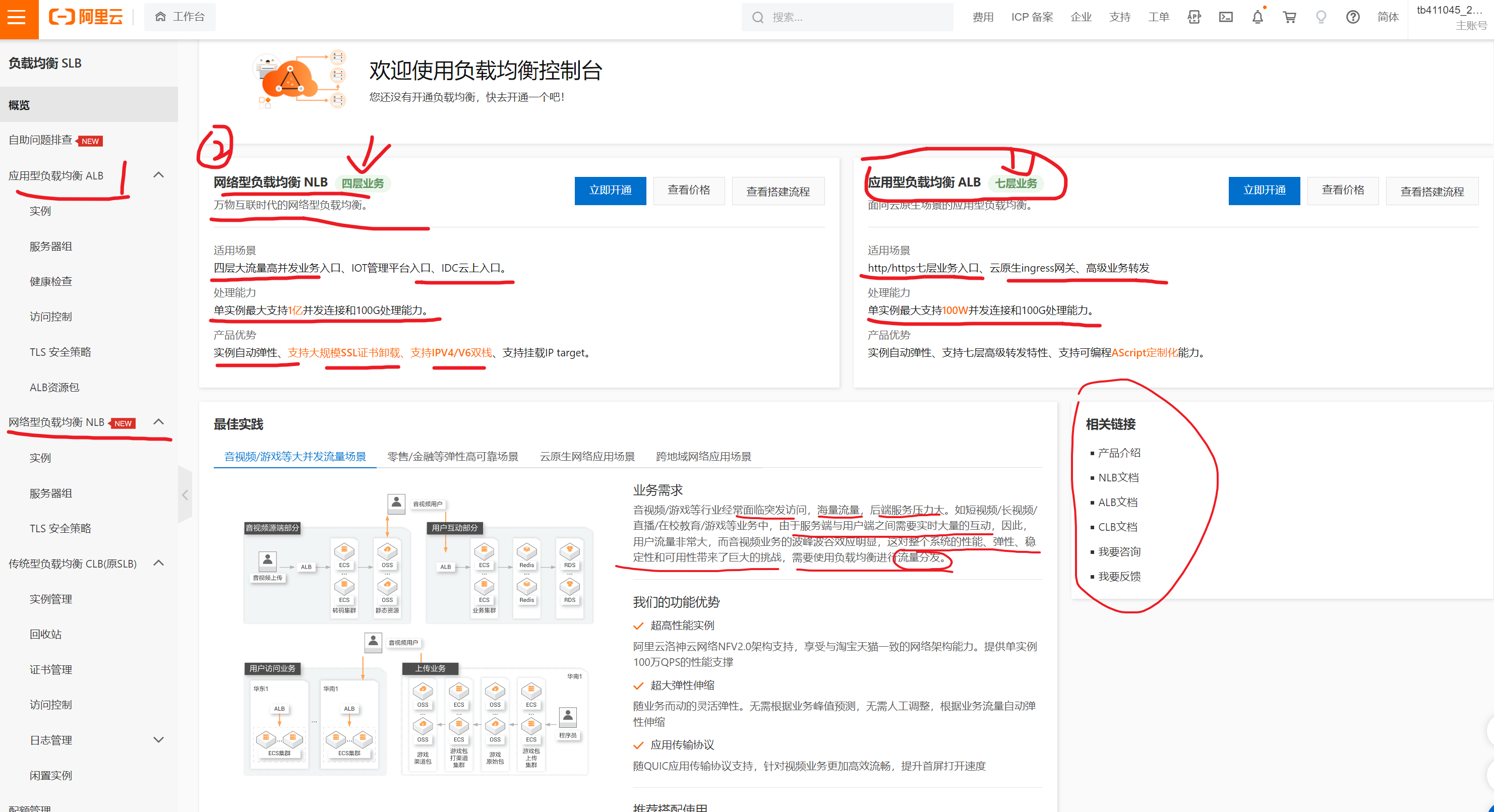Open the shopping cart icon
Image resolution: width=1494 pixels, height=812 pixels.
(x=1289, y=17)
